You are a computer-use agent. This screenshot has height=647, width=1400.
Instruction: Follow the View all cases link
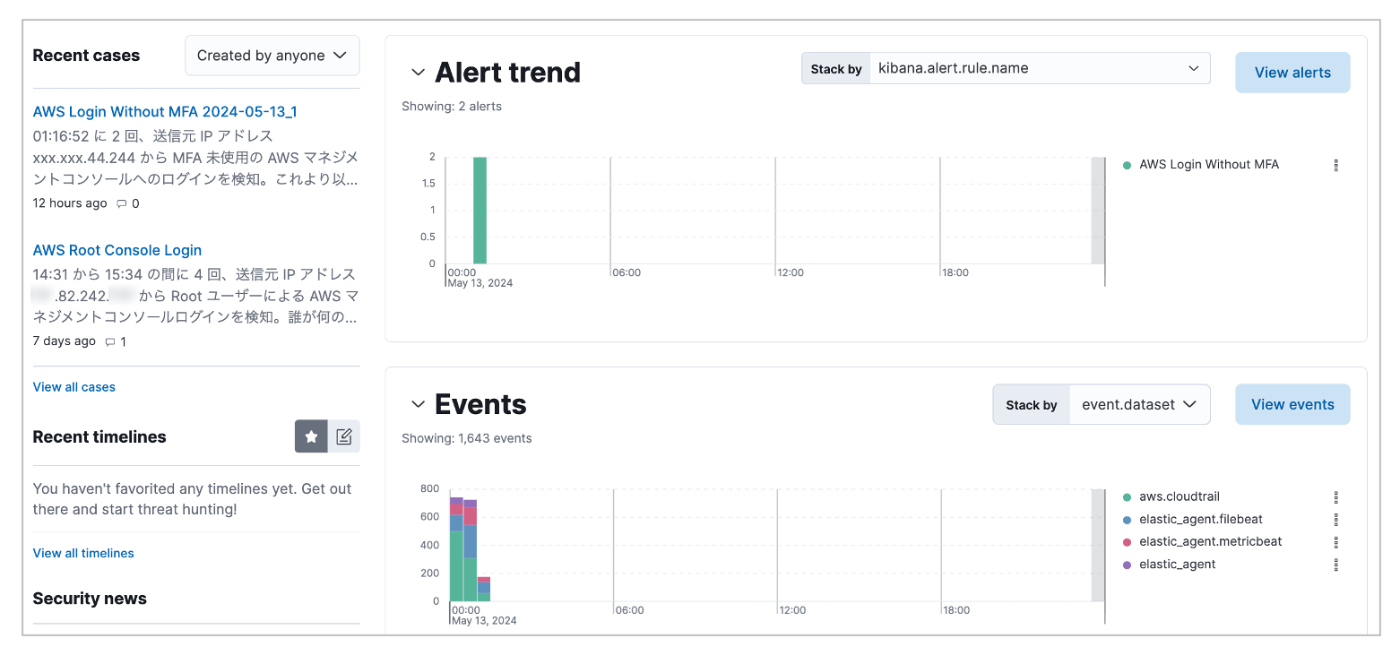pos(74,387)
